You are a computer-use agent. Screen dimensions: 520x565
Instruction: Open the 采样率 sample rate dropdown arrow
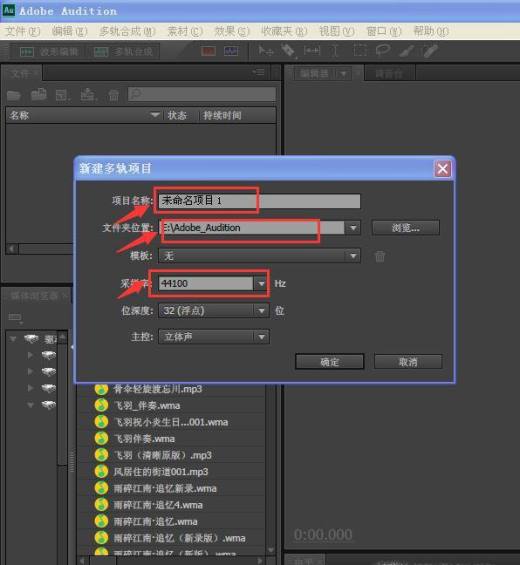pyautogui.click(x=261, y=284)
